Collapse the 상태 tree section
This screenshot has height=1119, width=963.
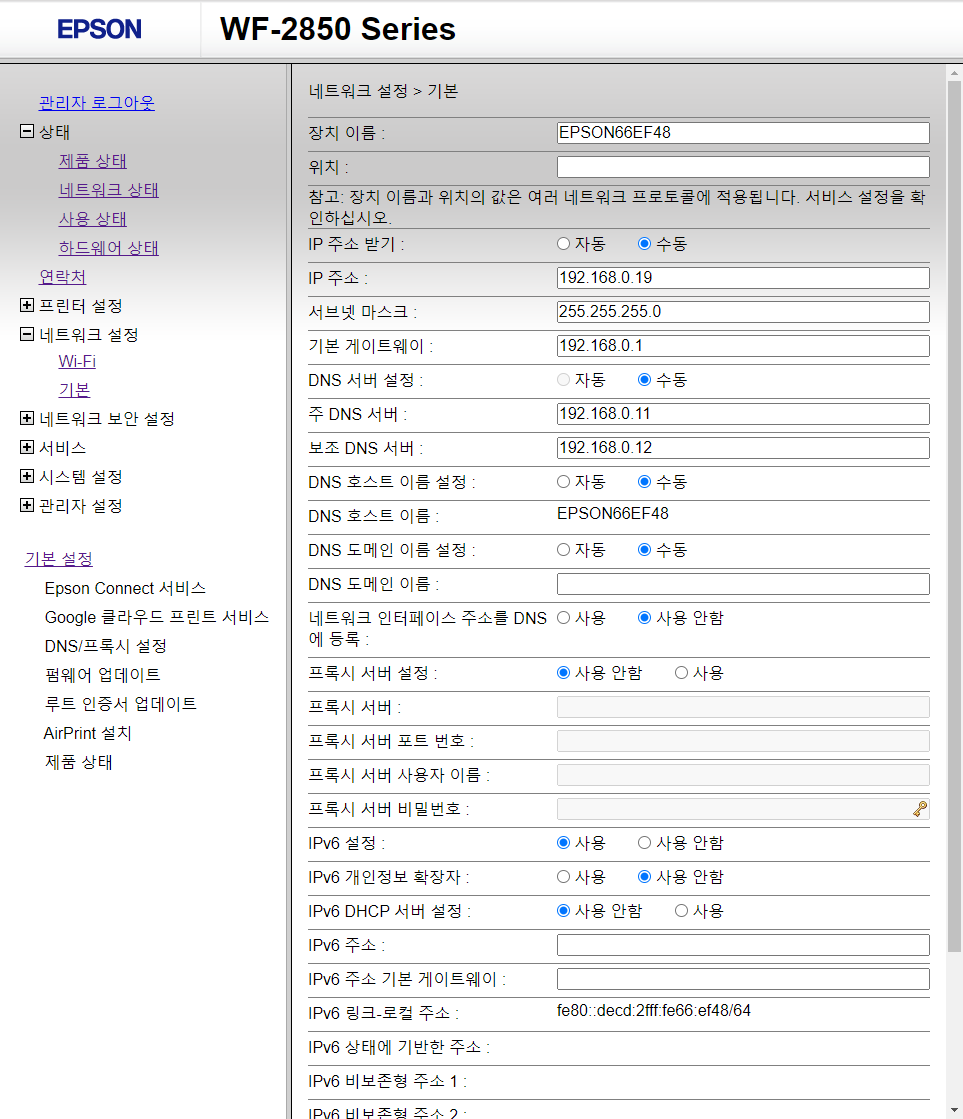click(27, 131)
